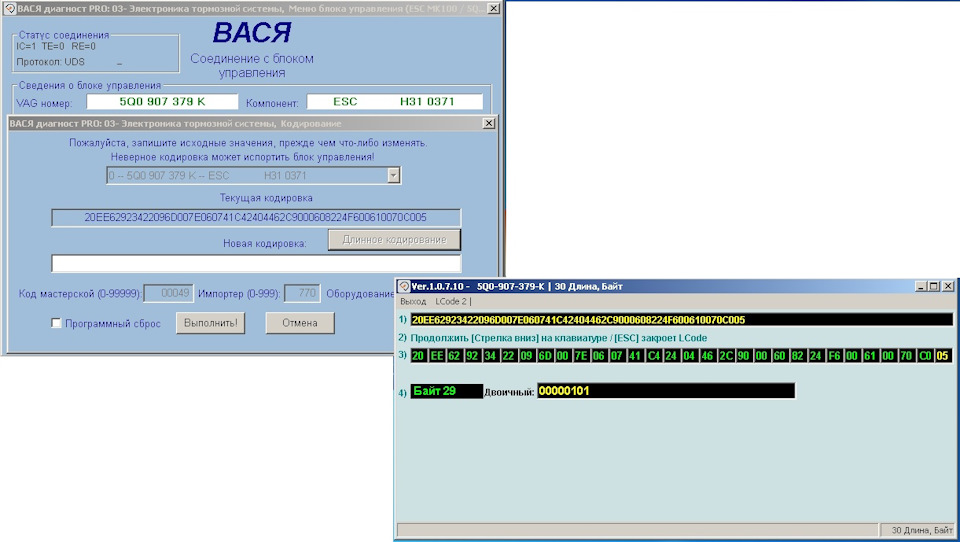This screenshot has height=542, width=960.
Task: Select byte cell 34 in the byte row
Action: point(491,356)
